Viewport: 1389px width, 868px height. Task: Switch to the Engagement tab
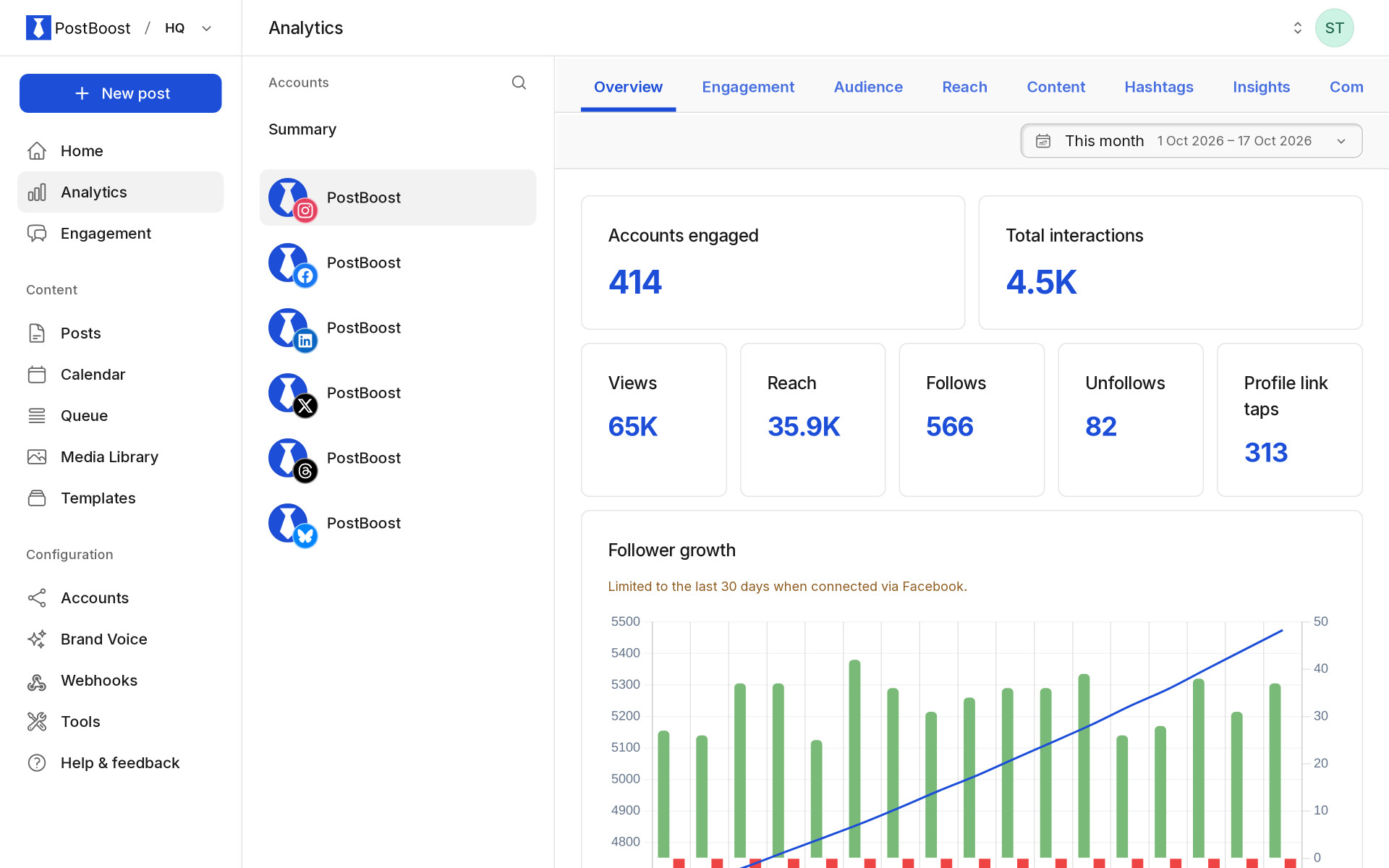(x=748, y=87)
